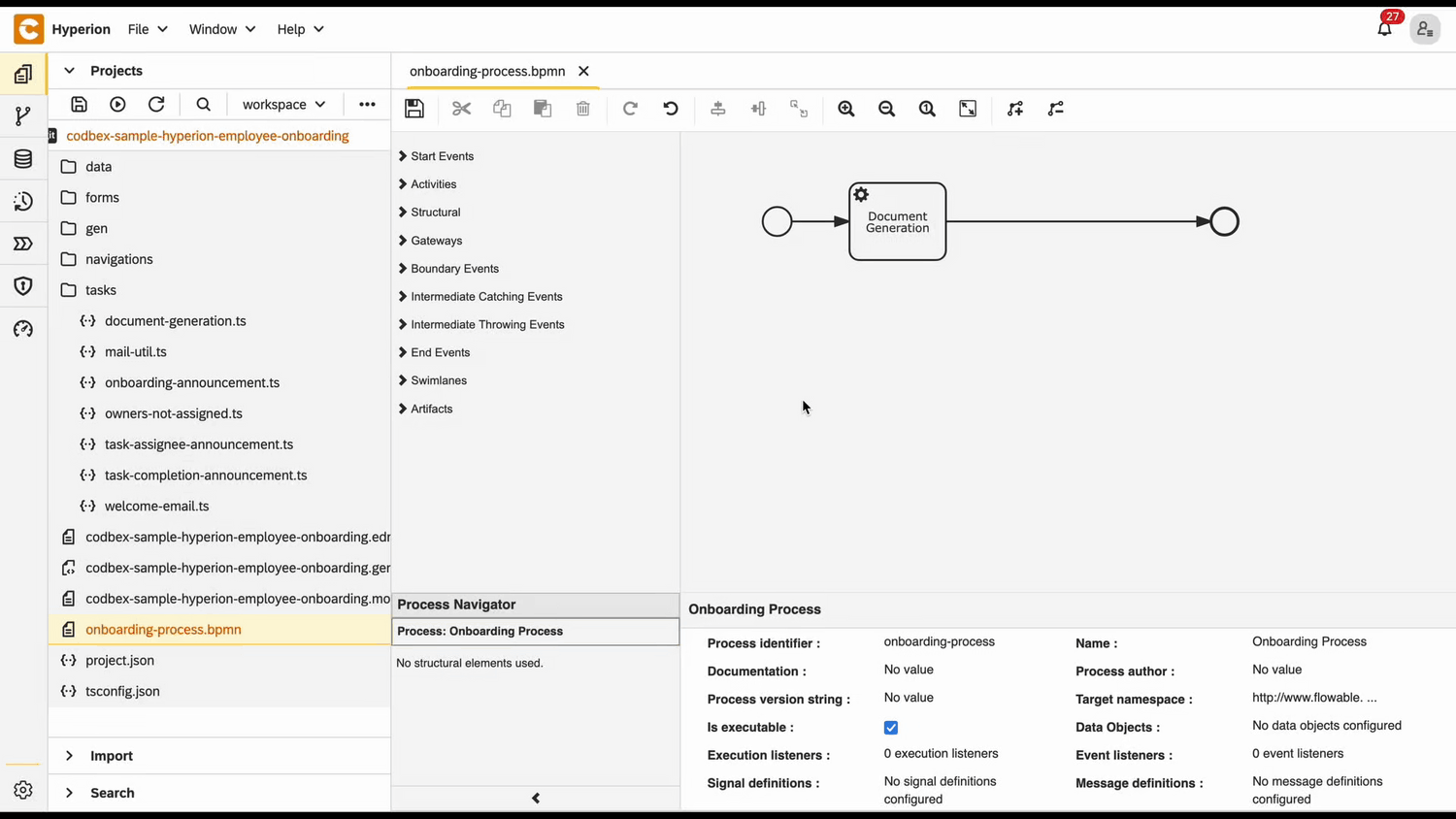Click the refresh icon in the Projects toolbar
This screenshot has width=1456, height=819.
pos(156,105)
